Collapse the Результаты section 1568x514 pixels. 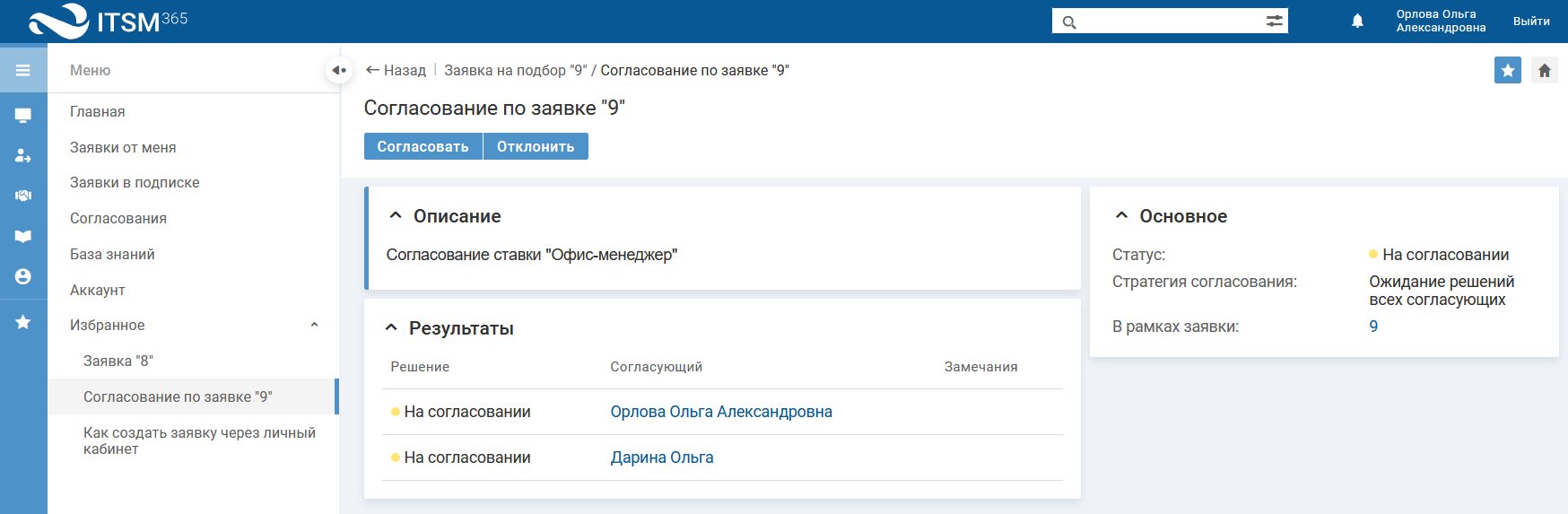tap(391, 328)
